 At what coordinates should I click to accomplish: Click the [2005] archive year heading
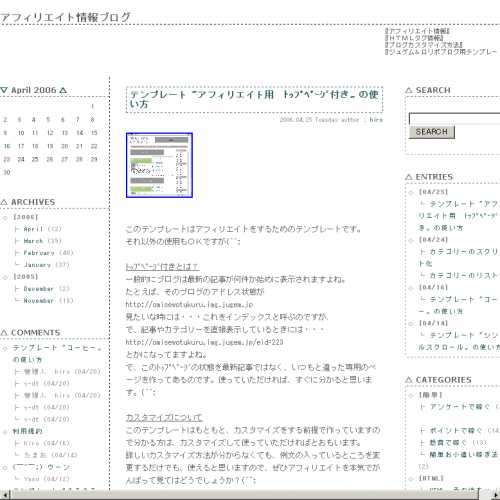tap(26, 277)
